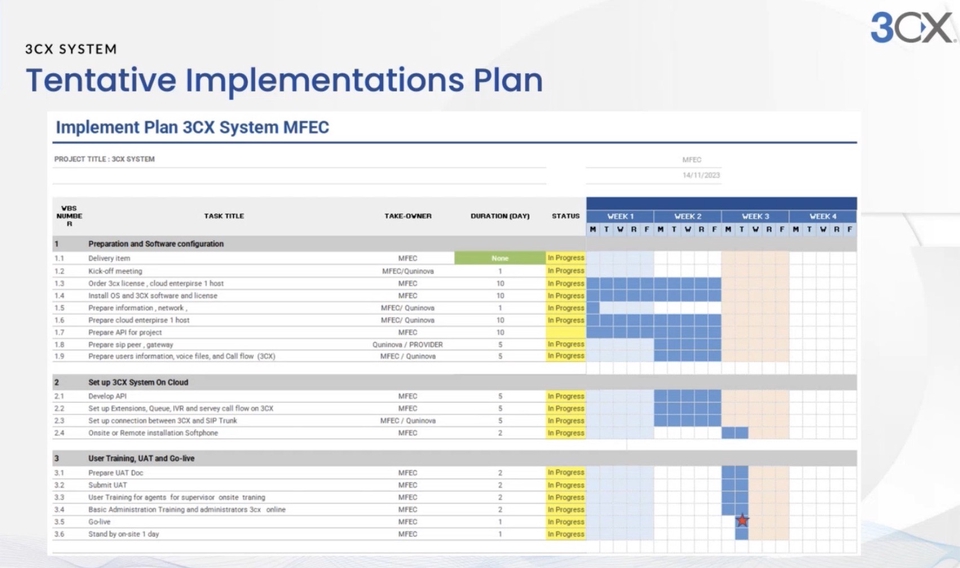Click the 'Delivery item' task
Viewport: 960px width, 568px height.
coord(109,258)
